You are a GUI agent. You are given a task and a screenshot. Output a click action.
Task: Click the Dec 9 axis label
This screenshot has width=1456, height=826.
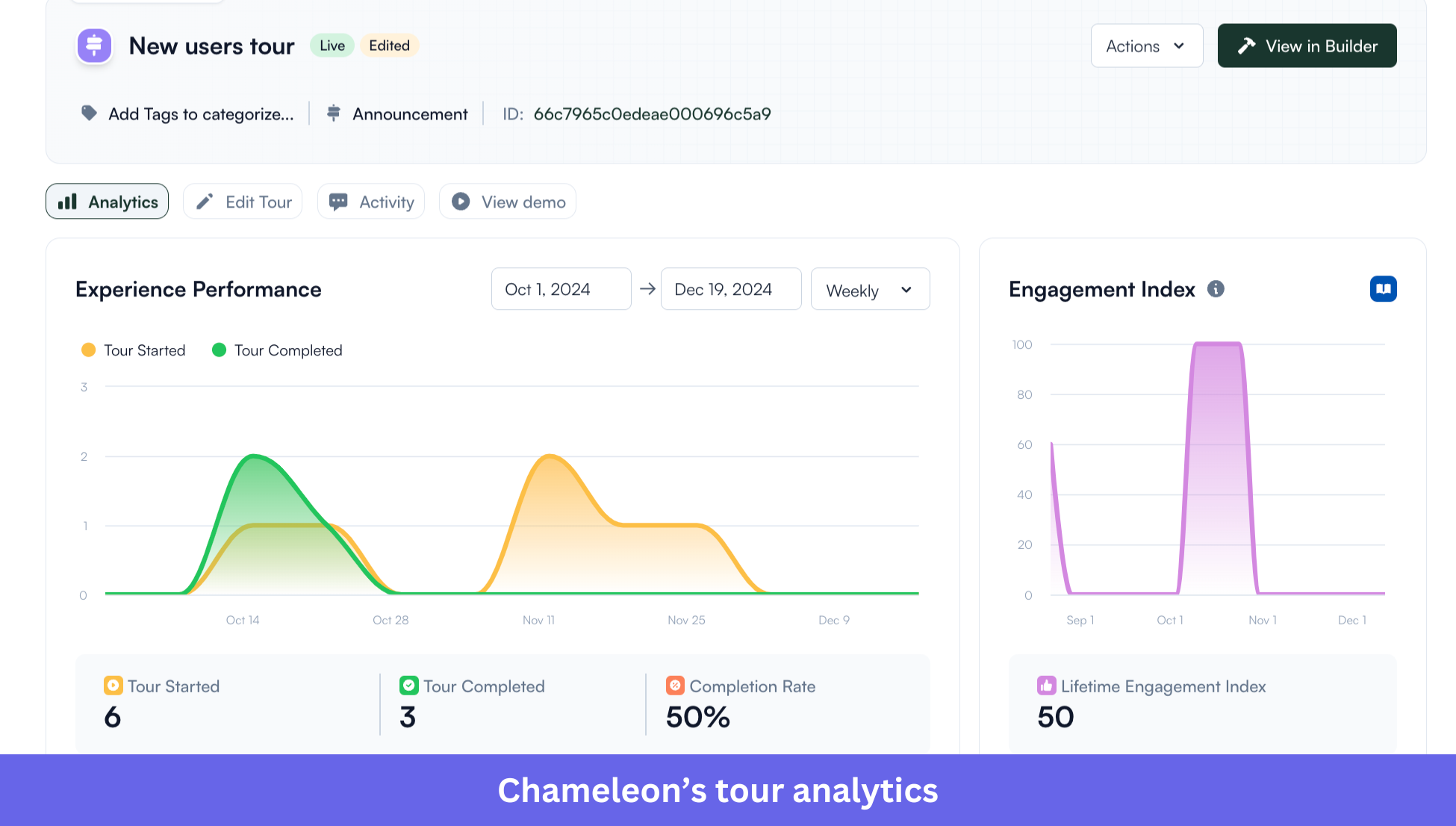[834, 620]
